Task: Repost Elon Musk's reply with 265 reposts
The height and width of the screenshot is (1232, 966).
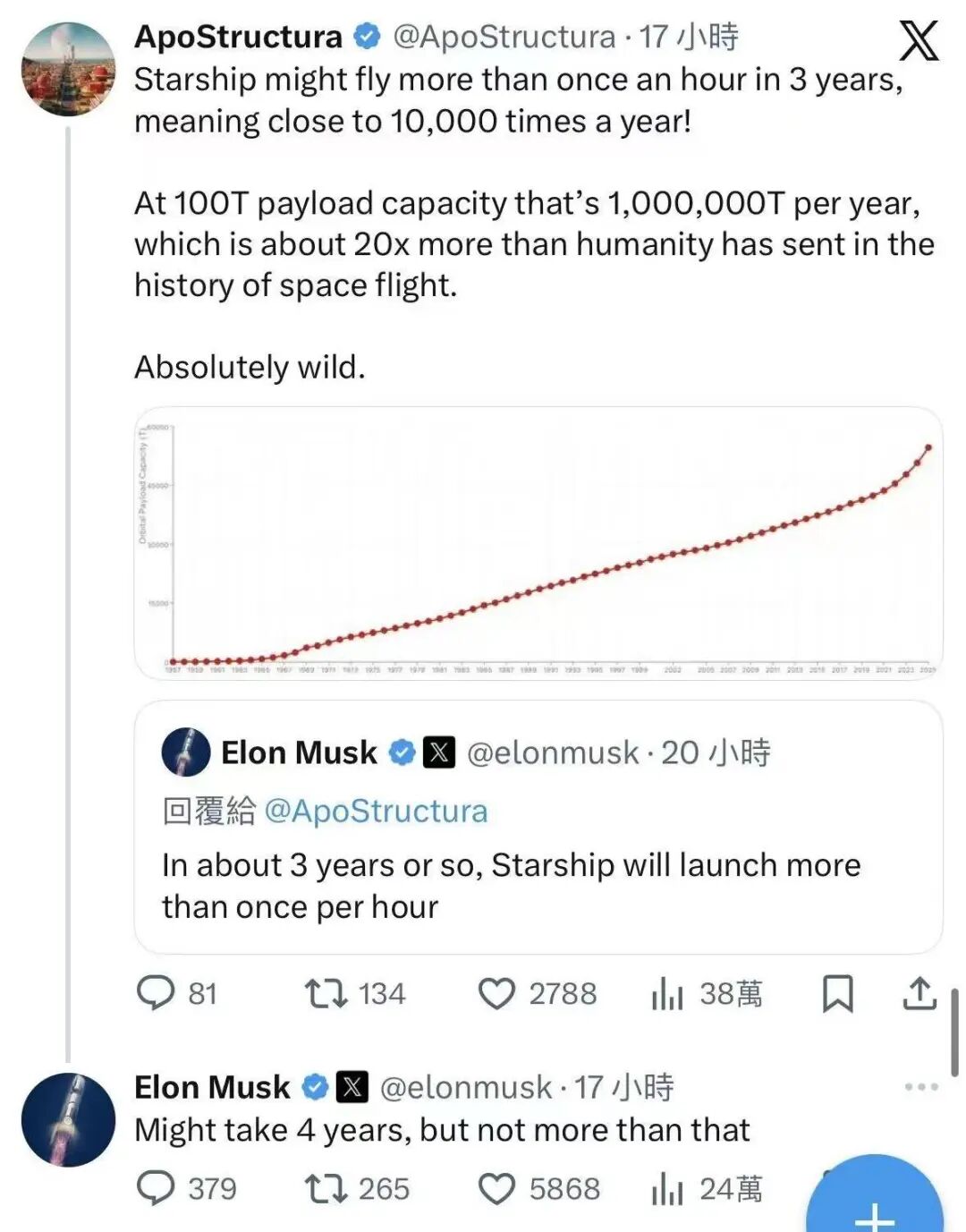Action: click(x=326, y=1188)
